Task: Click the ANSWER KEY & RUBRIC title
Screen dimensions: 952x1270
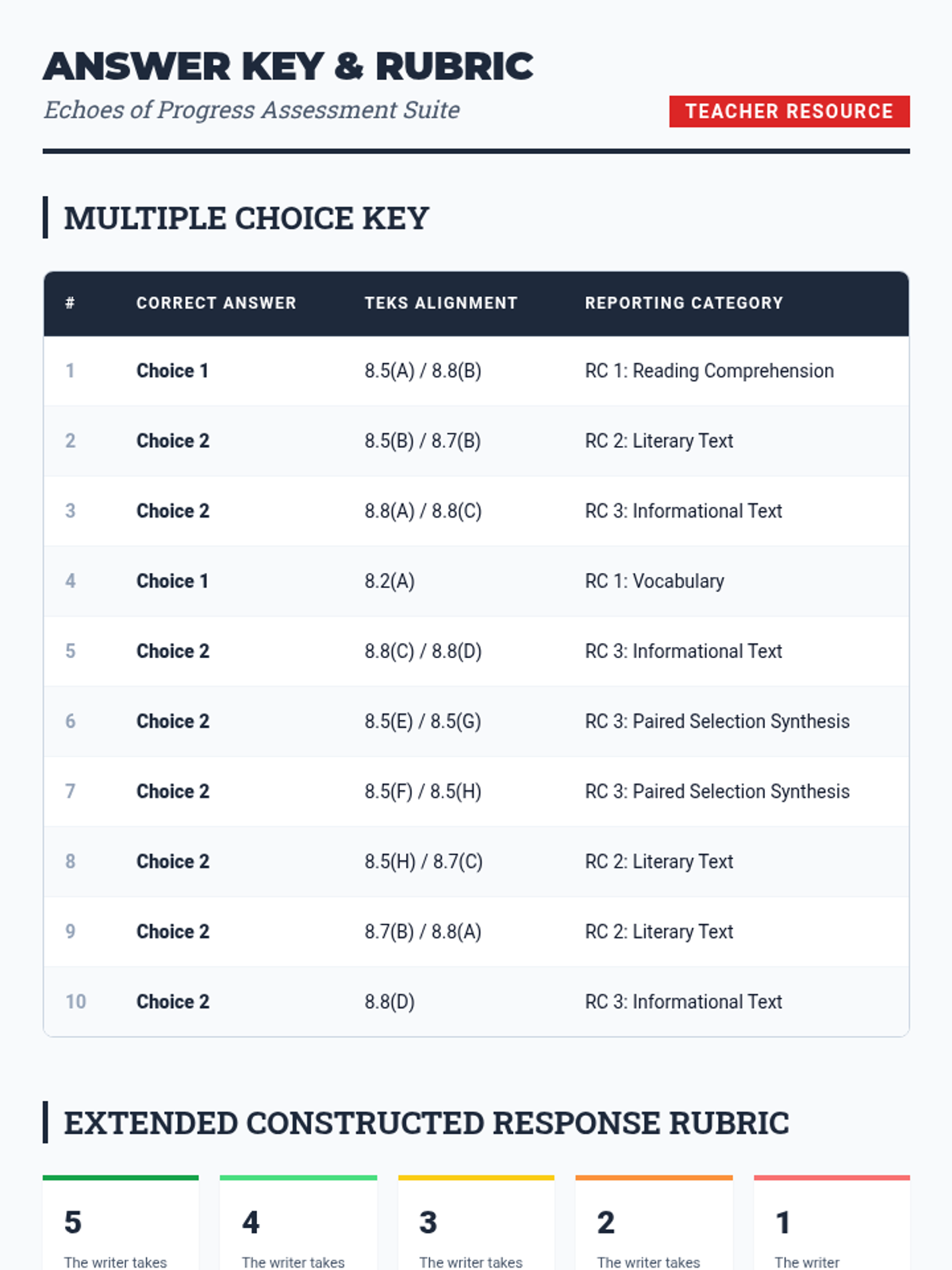Action: coord(288,67)
